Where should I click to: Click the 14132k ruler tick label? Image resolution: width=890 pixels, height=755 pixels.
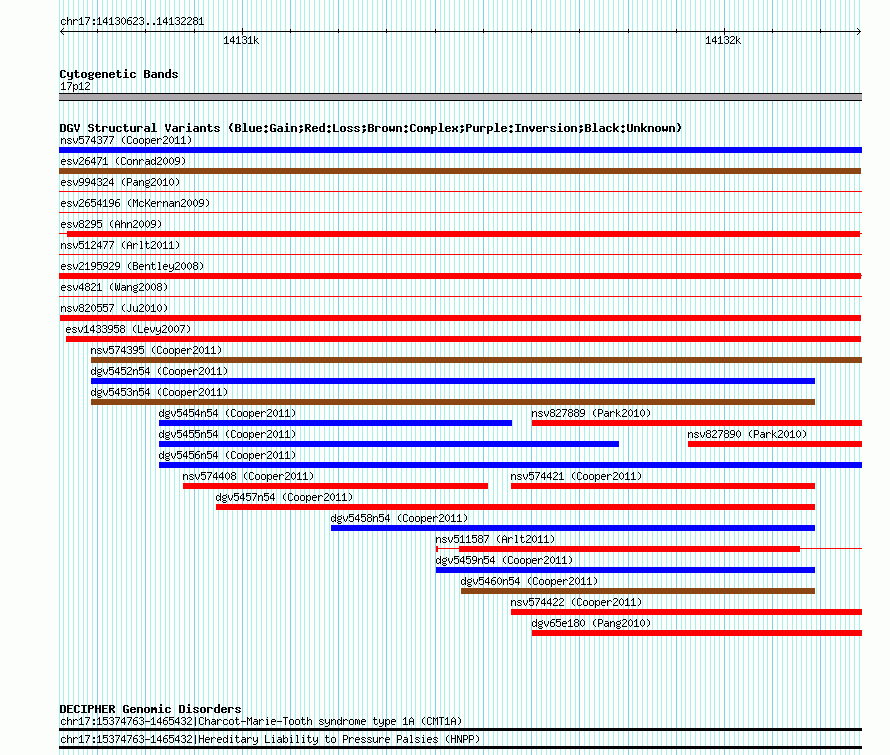click(723, 40)
